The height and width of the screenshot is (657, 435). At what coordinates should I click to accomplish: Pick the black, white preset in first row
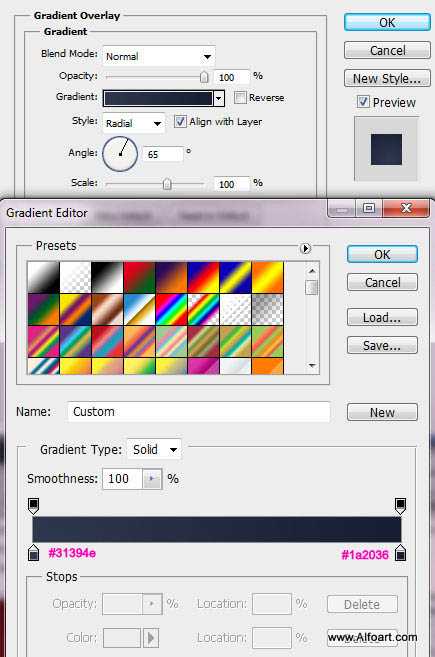(x=107, y=277)
